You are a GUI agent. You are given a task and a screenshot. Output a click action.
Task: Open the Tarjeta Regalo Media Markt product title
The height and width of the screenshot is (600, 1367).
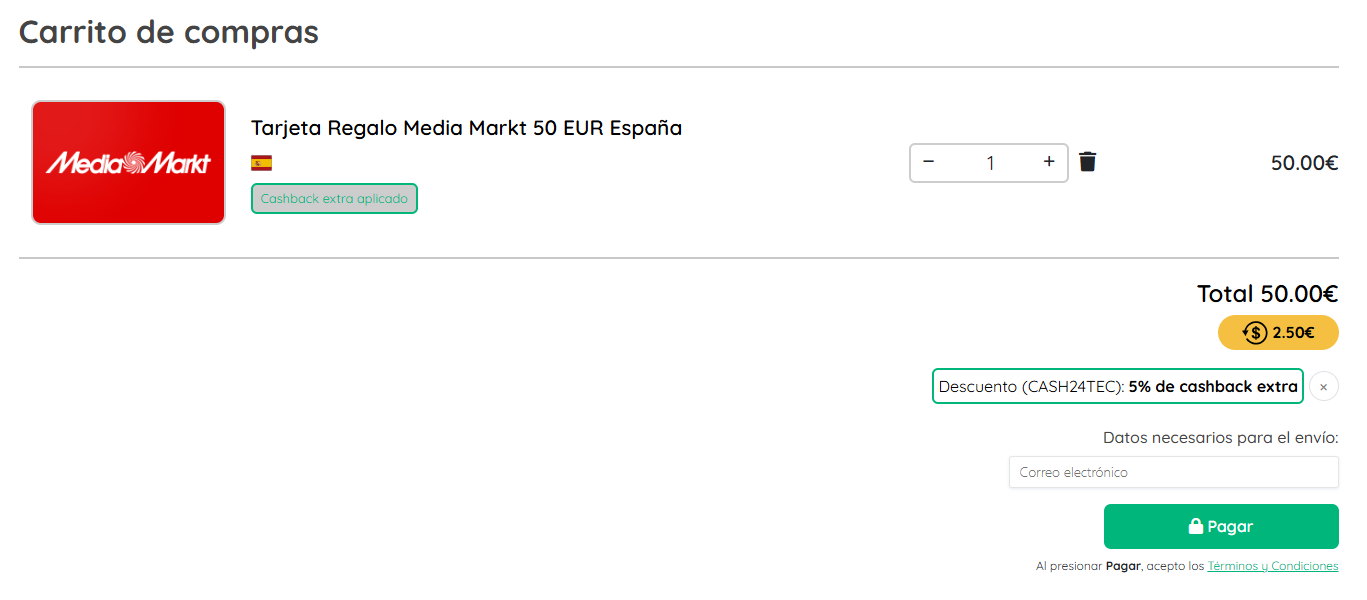(x=466, y=128)
